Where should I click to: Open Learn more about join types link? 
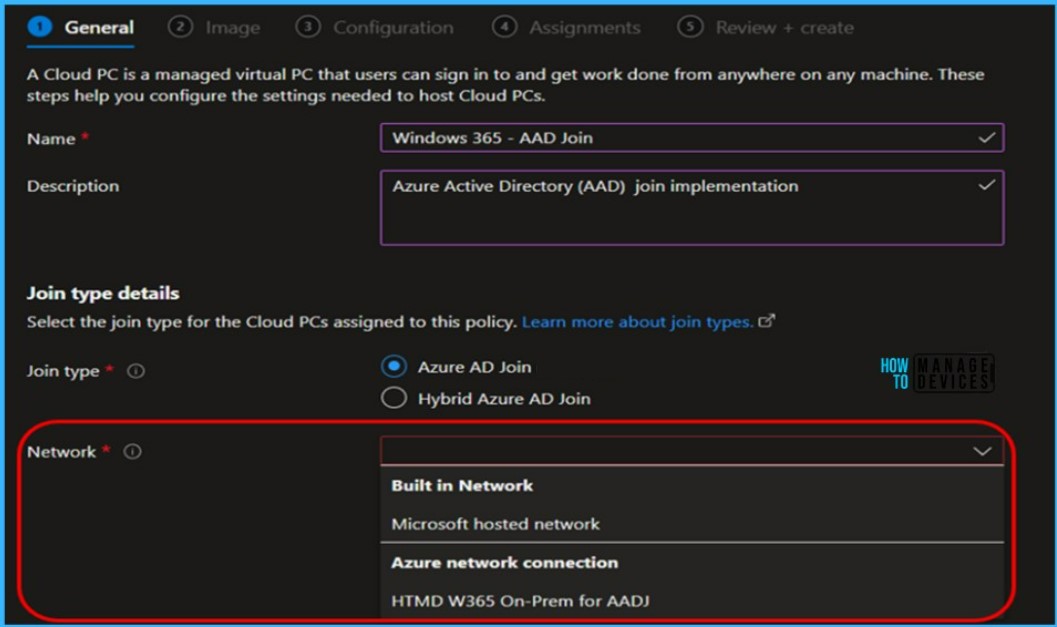[x=637, y=322]
